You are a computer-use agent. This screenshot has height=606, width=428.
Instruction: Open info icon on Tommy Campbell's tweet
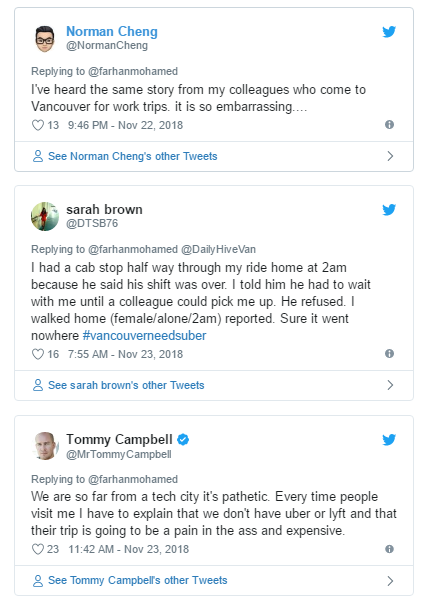click(x=389, y=549)
